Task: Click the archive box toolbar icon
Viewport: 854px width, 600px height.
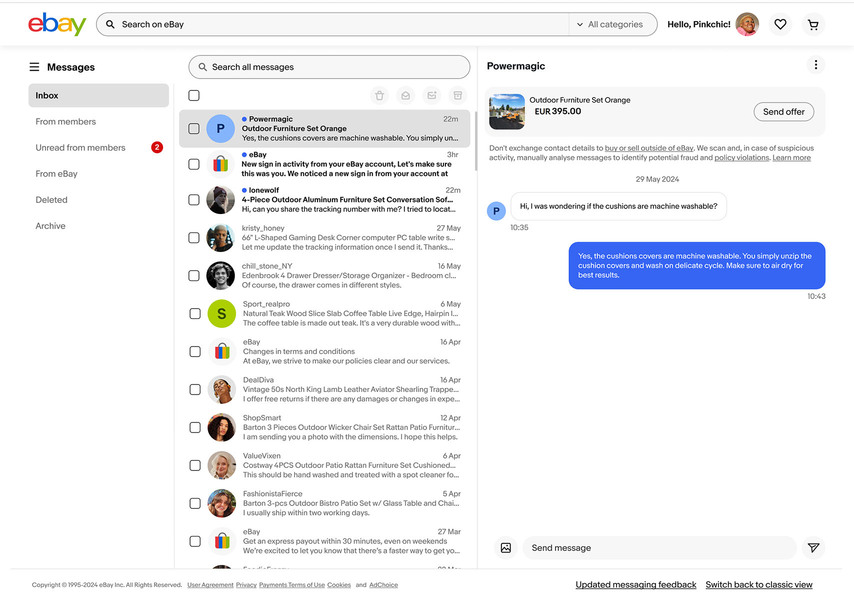Action: pyautogui.click(x=458, y=96)
